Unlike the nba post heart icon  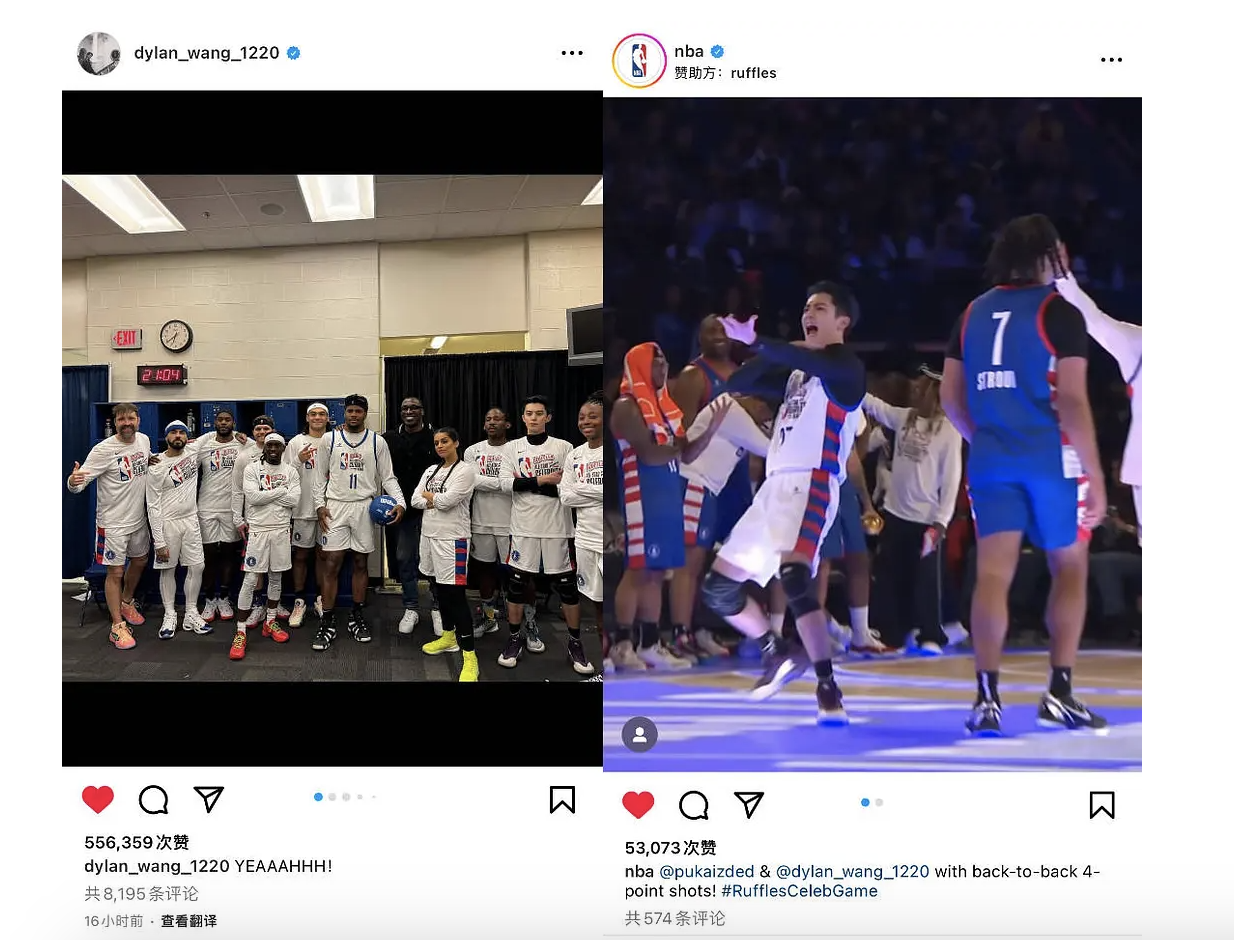pos(638,805)
